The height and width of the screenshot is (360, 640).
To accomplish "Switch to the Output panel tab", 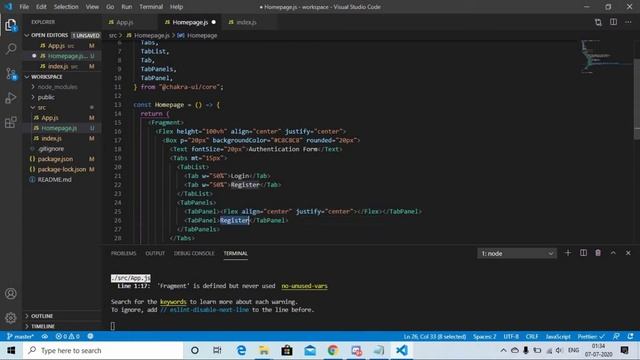I will (x=155, y=253).
